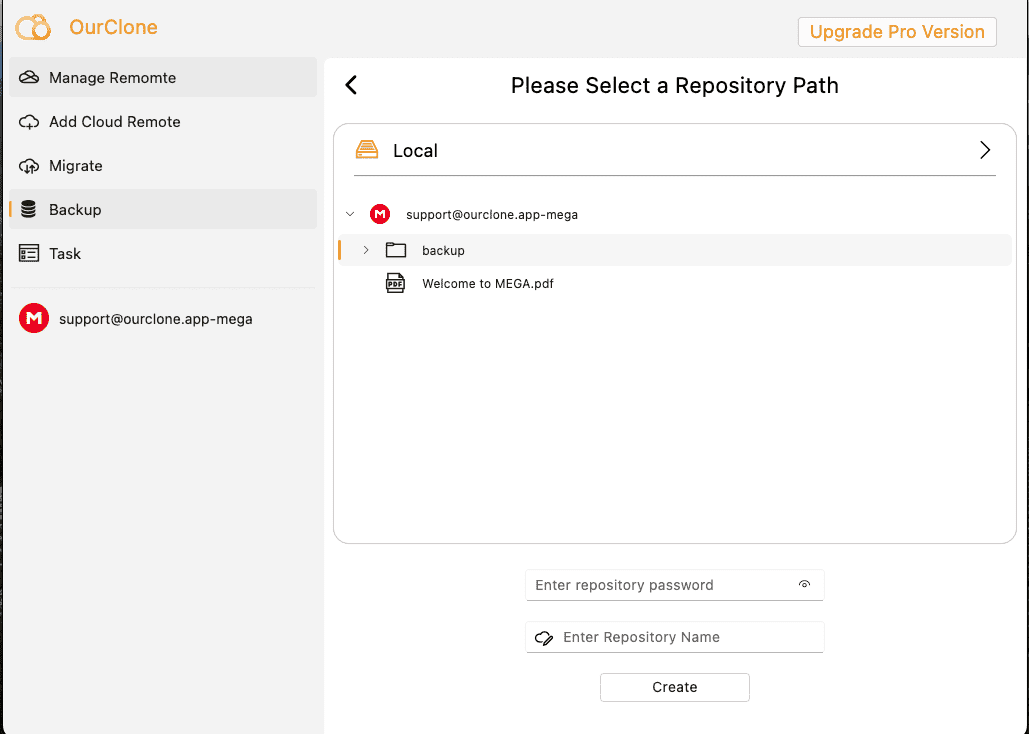Click the backup folder icon
The height and width of the screenshot is (734, 1029).
coord(396,250)
